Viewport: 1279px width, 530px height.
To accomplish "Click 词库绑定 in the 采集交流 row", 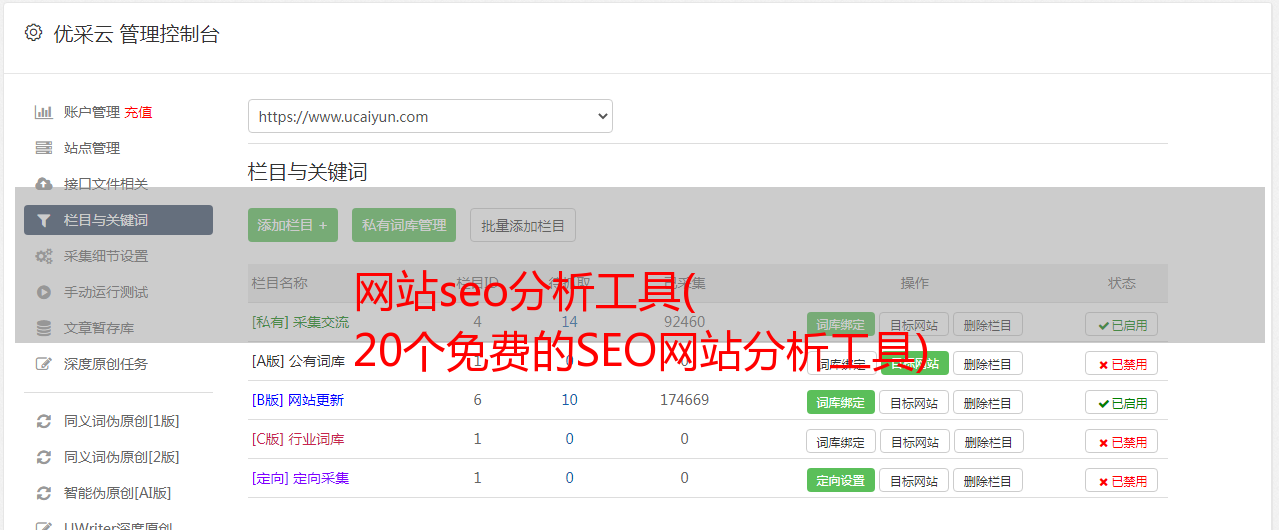I will pos(841,324).
